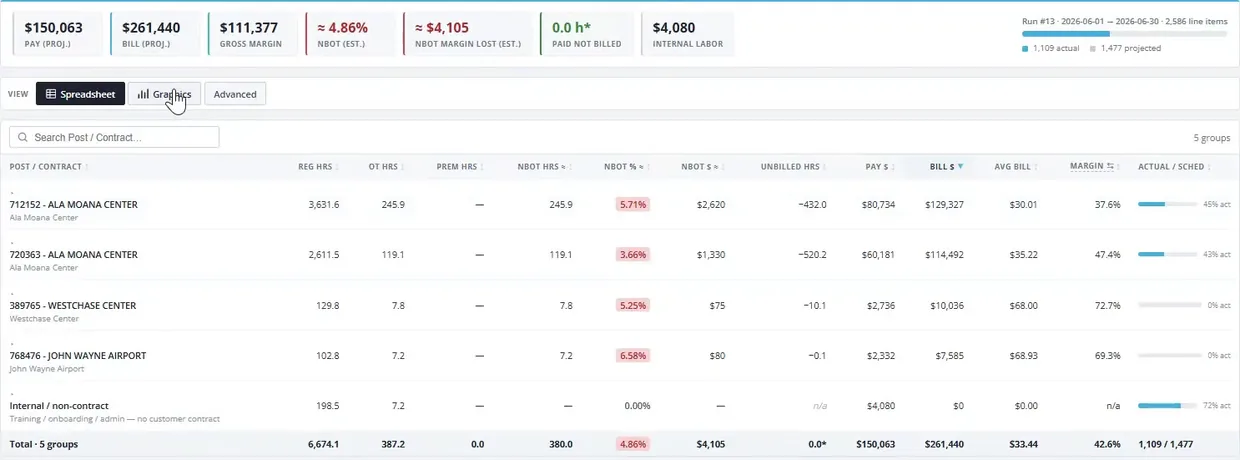Click the 3,631.6 reg hours value
The width and height of the screenshot is (1240, 460).
pyautogui.click(x=324, y=204)
